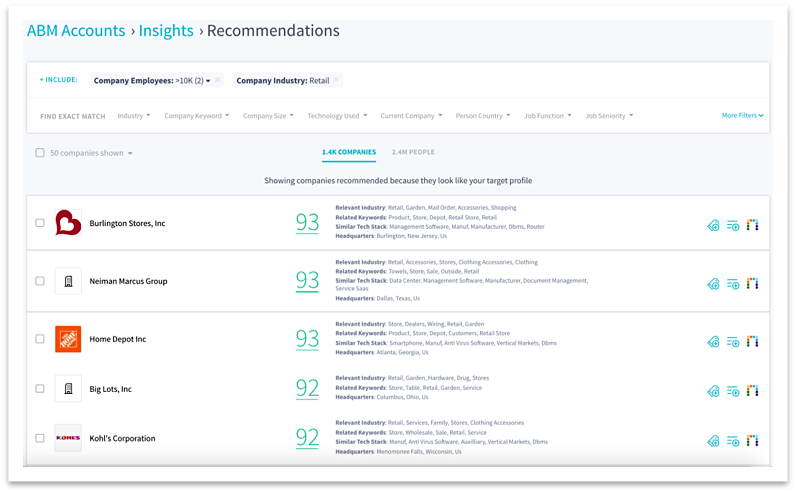Check the Neiman Marcus Group row checkbox
The height and width of the screenshot is (493, 796).
40,281
